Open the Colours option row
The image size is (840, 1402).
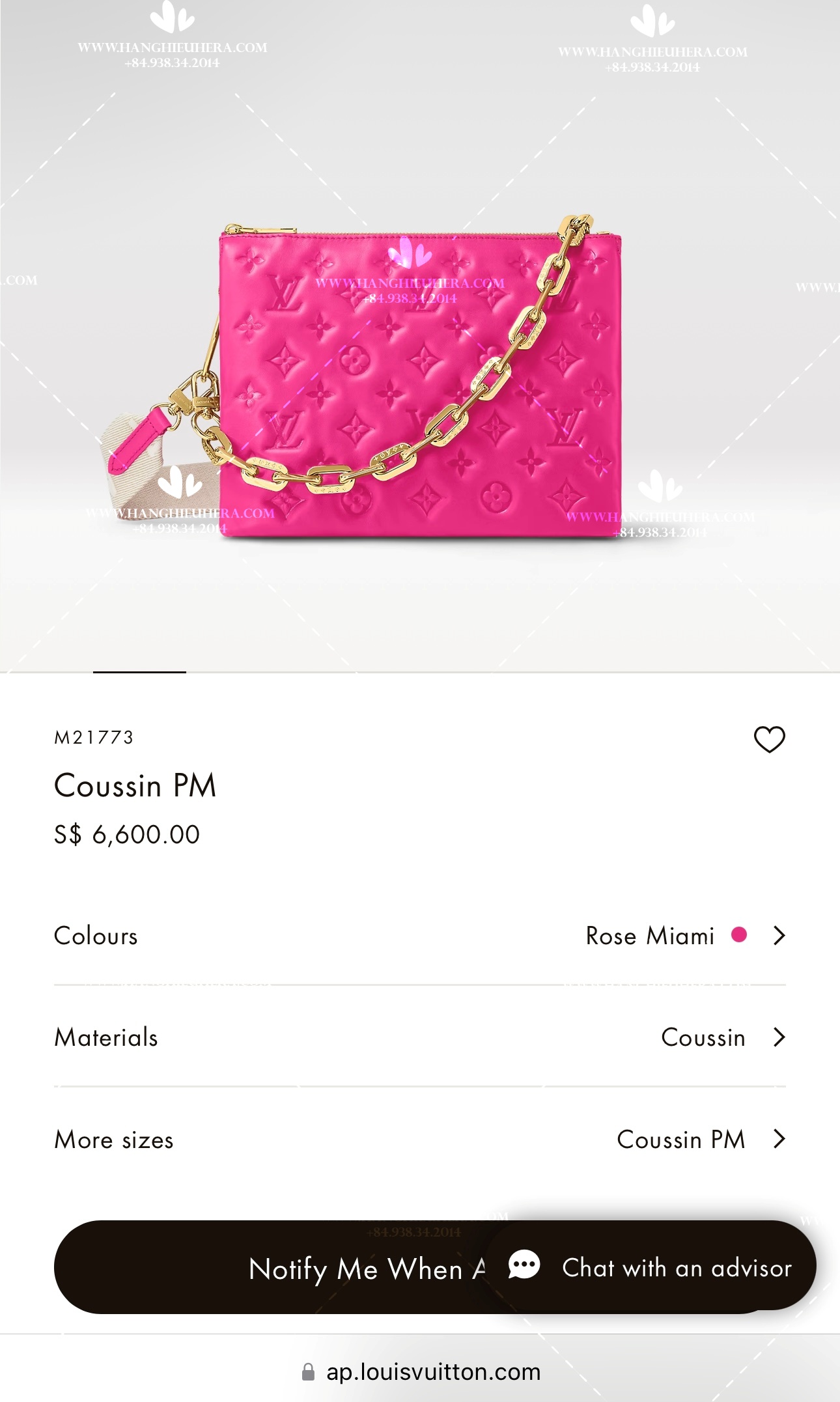coord(420,935)
